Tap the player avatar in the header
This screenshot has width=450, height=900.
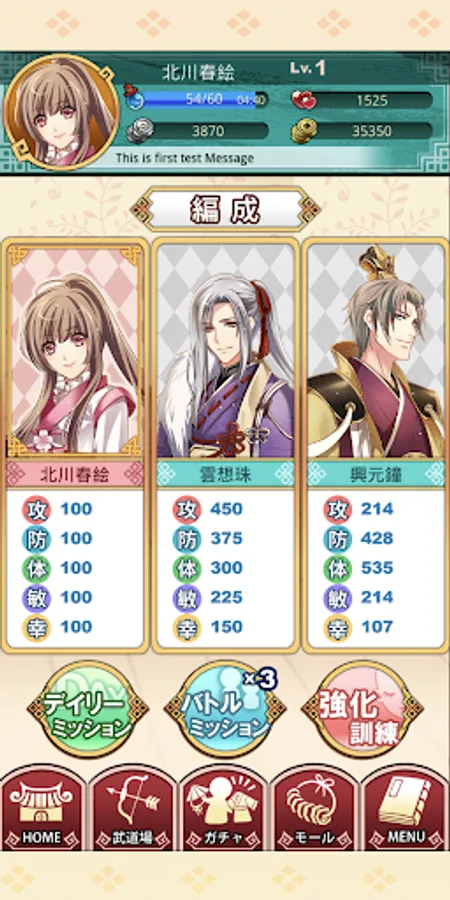click(x=61, y=112)
